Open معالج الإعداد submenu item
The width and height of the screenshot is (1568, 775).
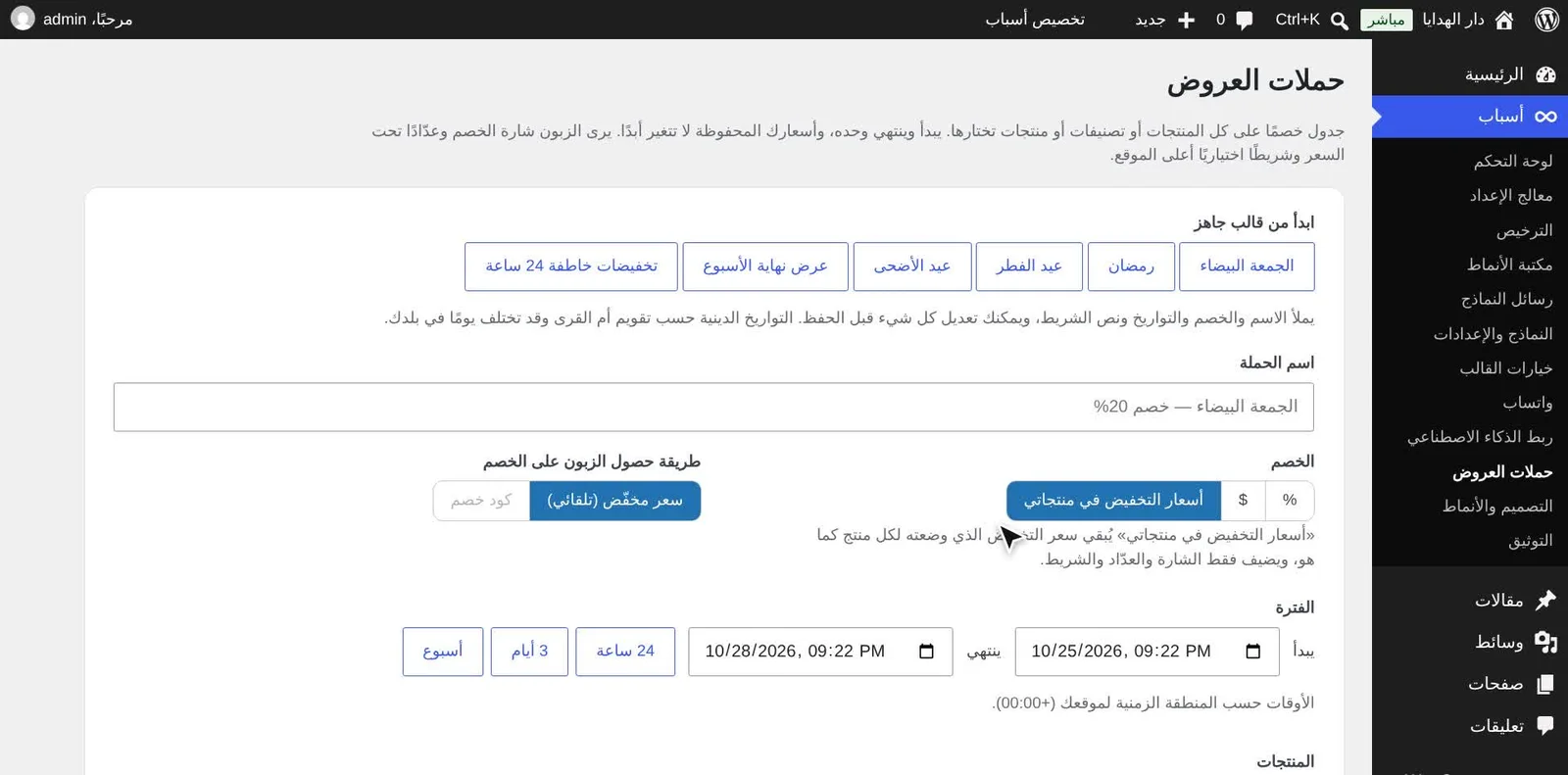(1510, 196)
